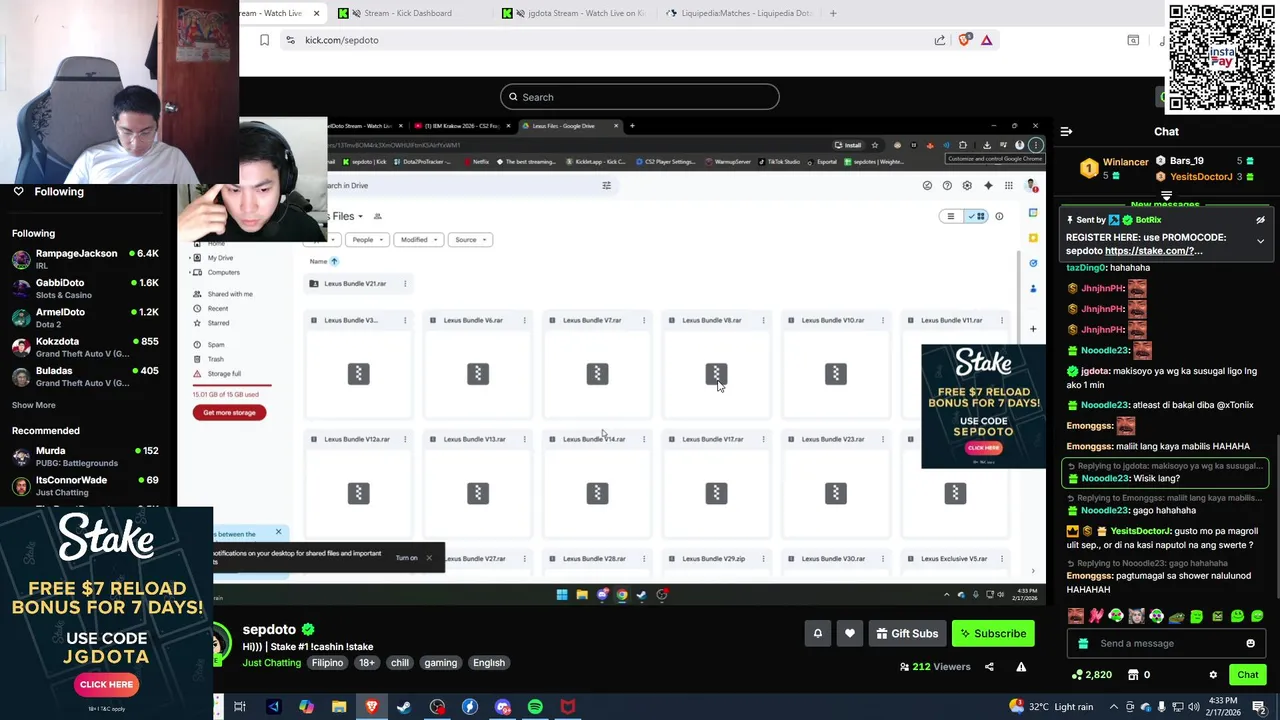Open Starred in Drive sidebar

tap(218, 323)
